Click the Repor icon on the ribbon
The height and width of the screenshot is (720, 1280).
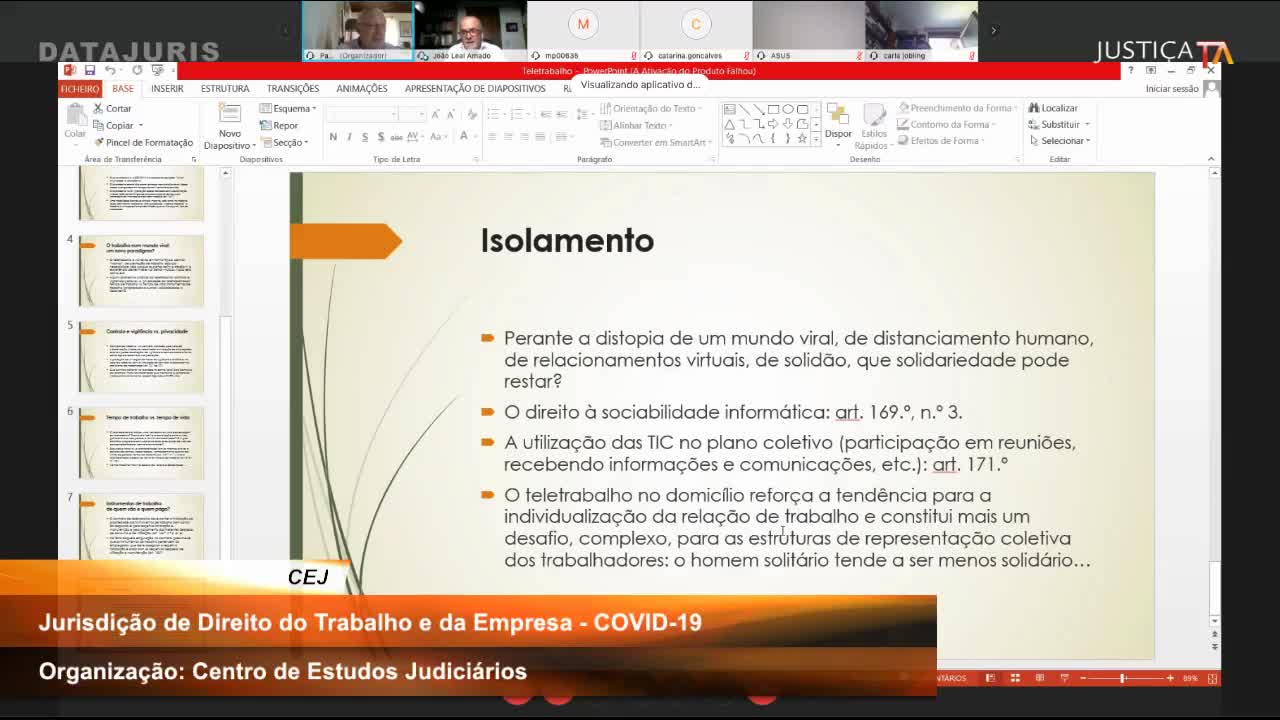pyautogui.click(x=266, y=127)
